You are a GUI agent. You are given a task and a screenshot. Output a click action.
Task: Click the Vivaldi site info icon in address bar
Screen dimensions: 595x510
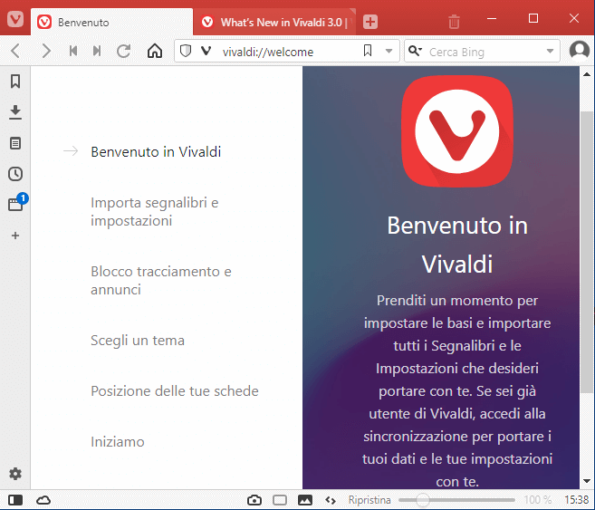(206, 51)
